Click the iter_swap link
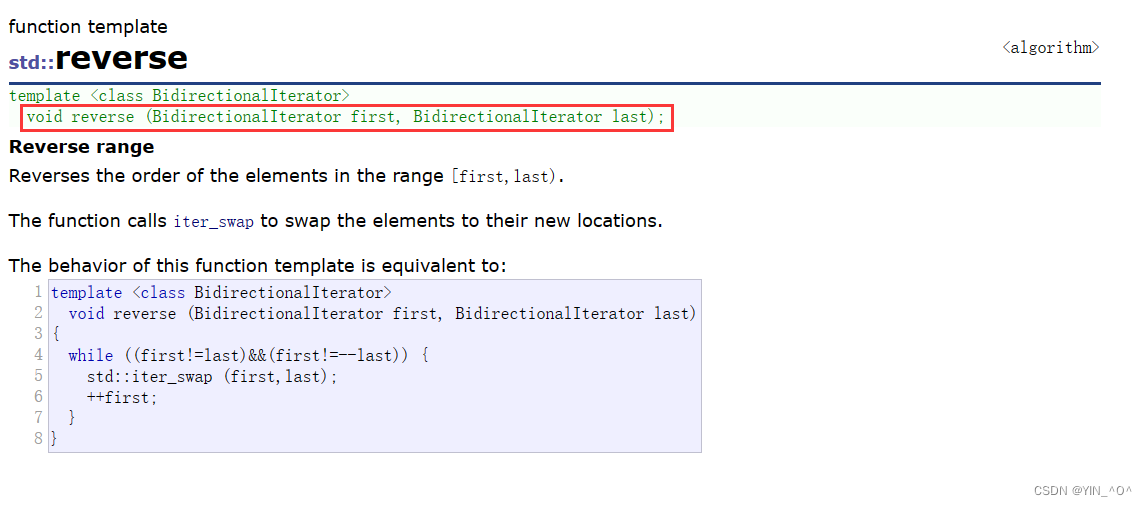This screenshot has height=506, width=1147. tap(214, 221)
